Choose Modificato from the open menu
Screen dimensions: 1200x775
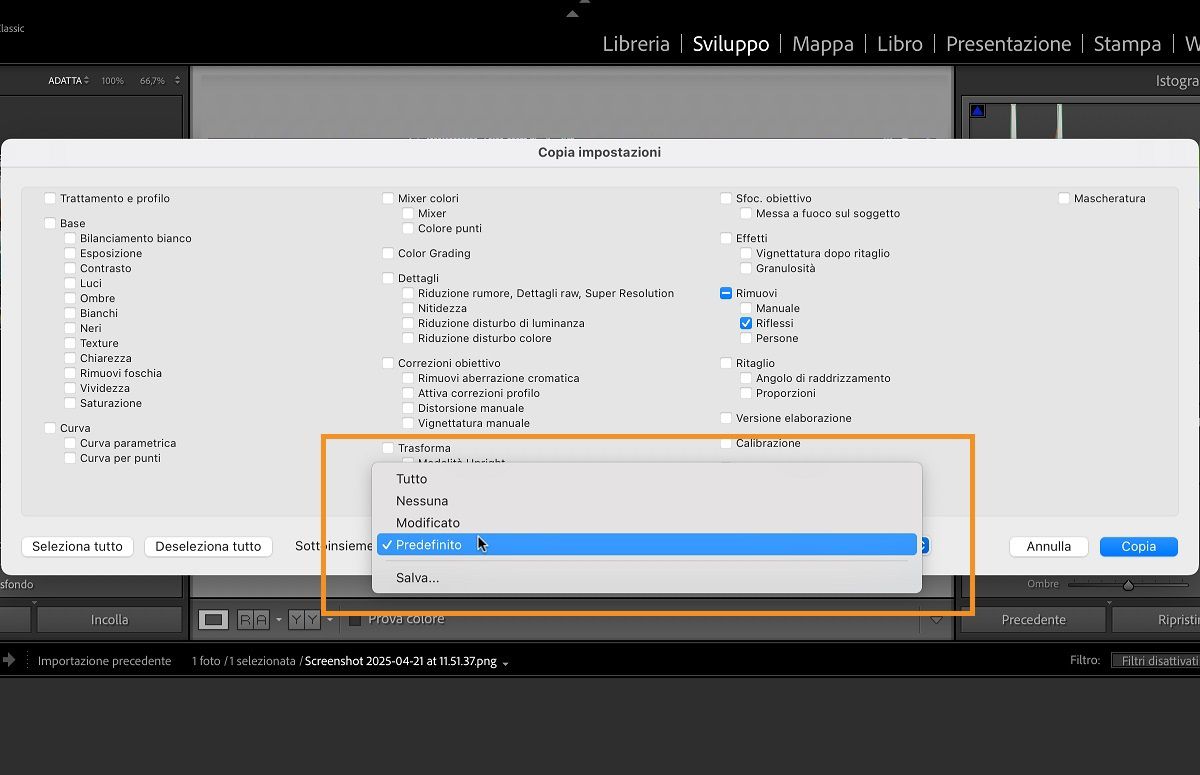[x=428, y=522]
